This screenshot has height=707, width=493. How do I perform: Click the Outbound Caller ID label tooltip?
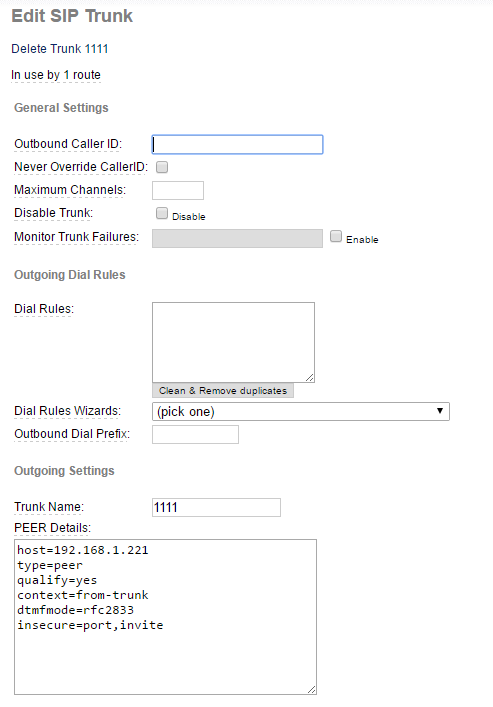tap(68, 144)
